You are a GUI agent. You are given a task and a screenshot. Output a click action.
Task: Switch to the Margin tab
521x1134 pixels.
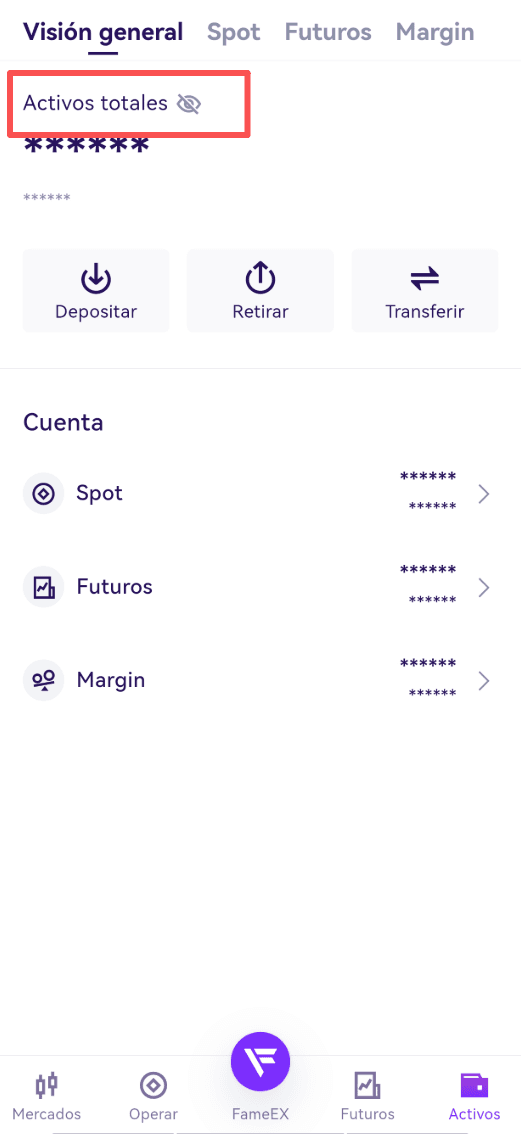[435, 32]
